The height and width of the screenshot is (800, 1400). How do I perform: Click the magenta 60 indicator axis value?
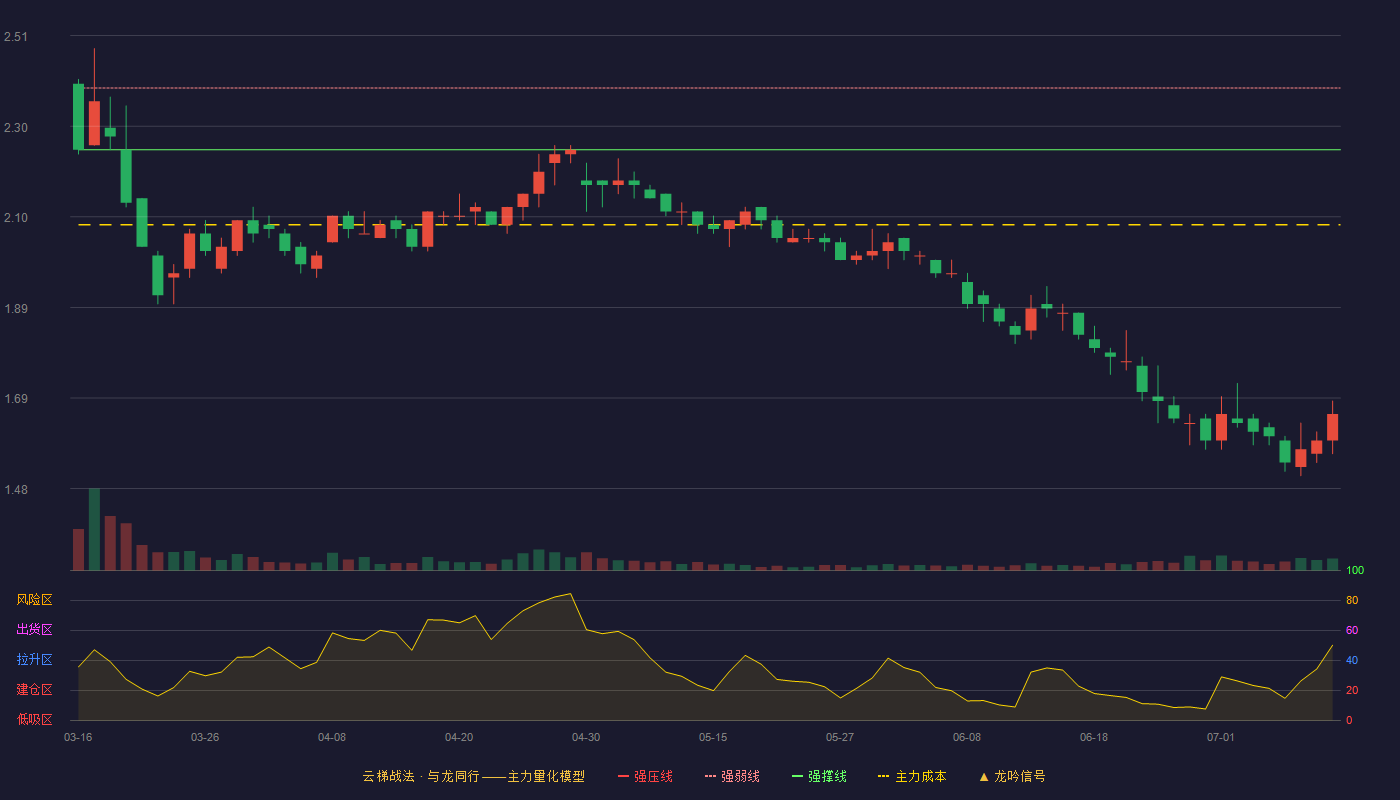tap(1352, 630)
